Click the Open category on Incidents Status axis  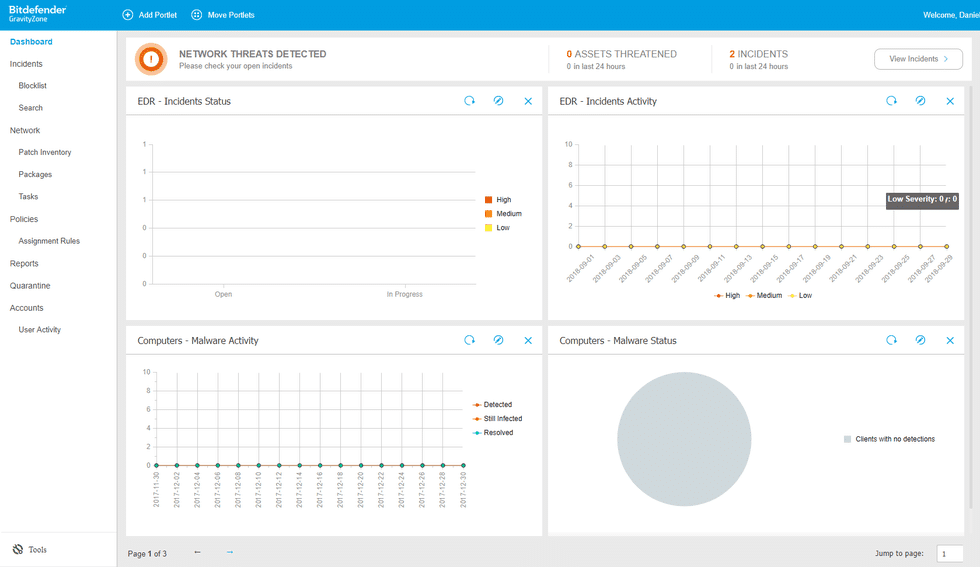[x=223, y=294]
